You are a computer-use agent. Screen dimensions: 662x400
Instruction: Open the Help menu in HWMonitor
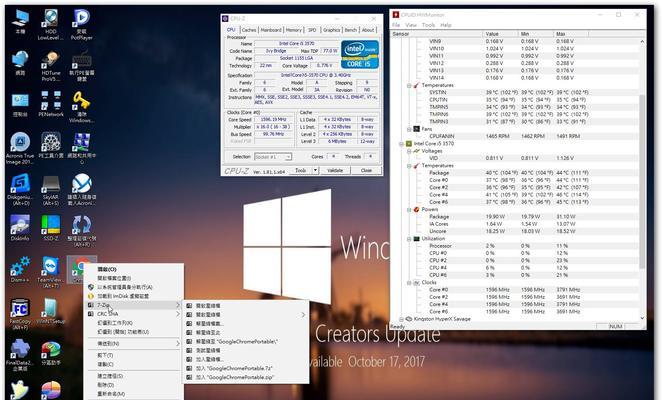pyautogui.click(x=446, y=25)
